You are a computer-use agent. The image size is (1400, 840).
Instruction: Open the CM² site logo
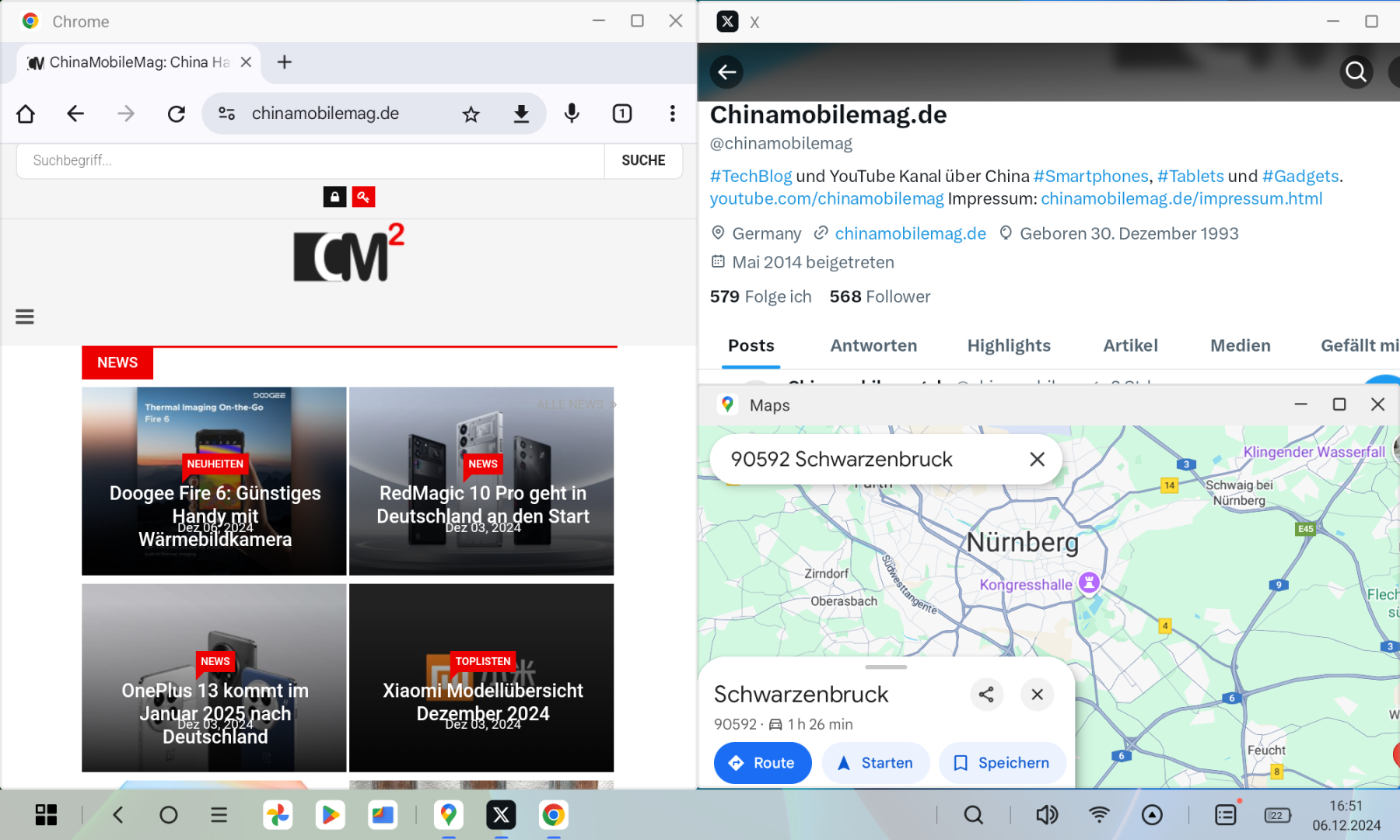[x=349, y=253]
